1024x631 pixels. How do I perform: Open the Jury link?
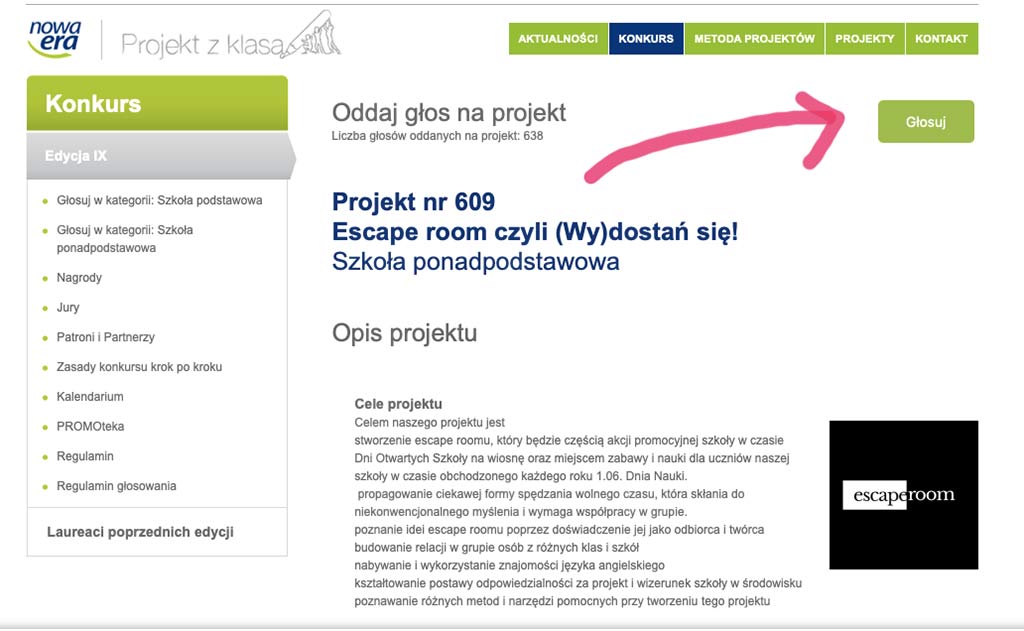68,308
